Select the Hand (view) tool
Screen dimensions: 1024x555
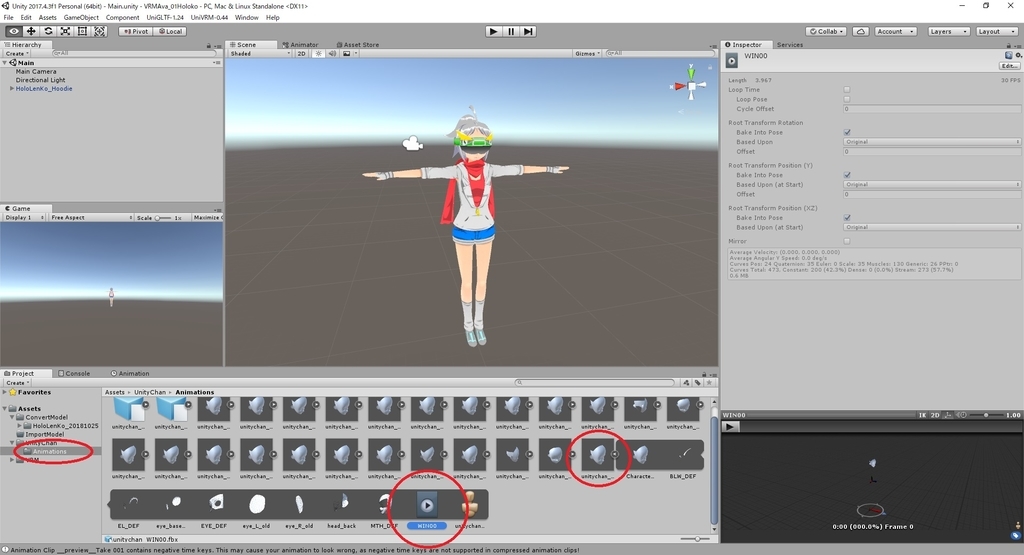click(x=14, y=31)
